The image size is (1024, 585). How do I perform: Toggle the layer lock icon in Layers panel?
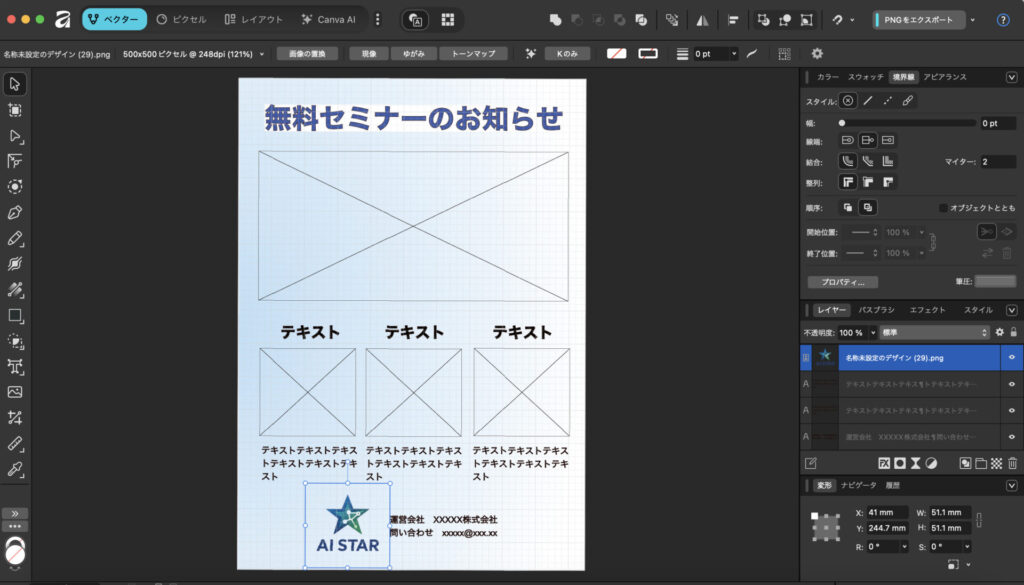pos(1013,332)
